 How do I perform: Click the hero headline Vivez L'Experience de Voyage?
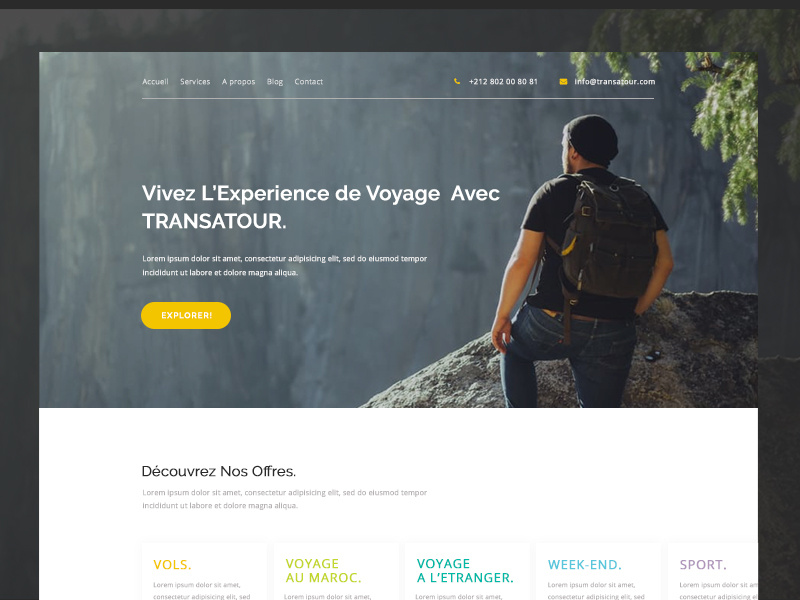tap(291, 193)
